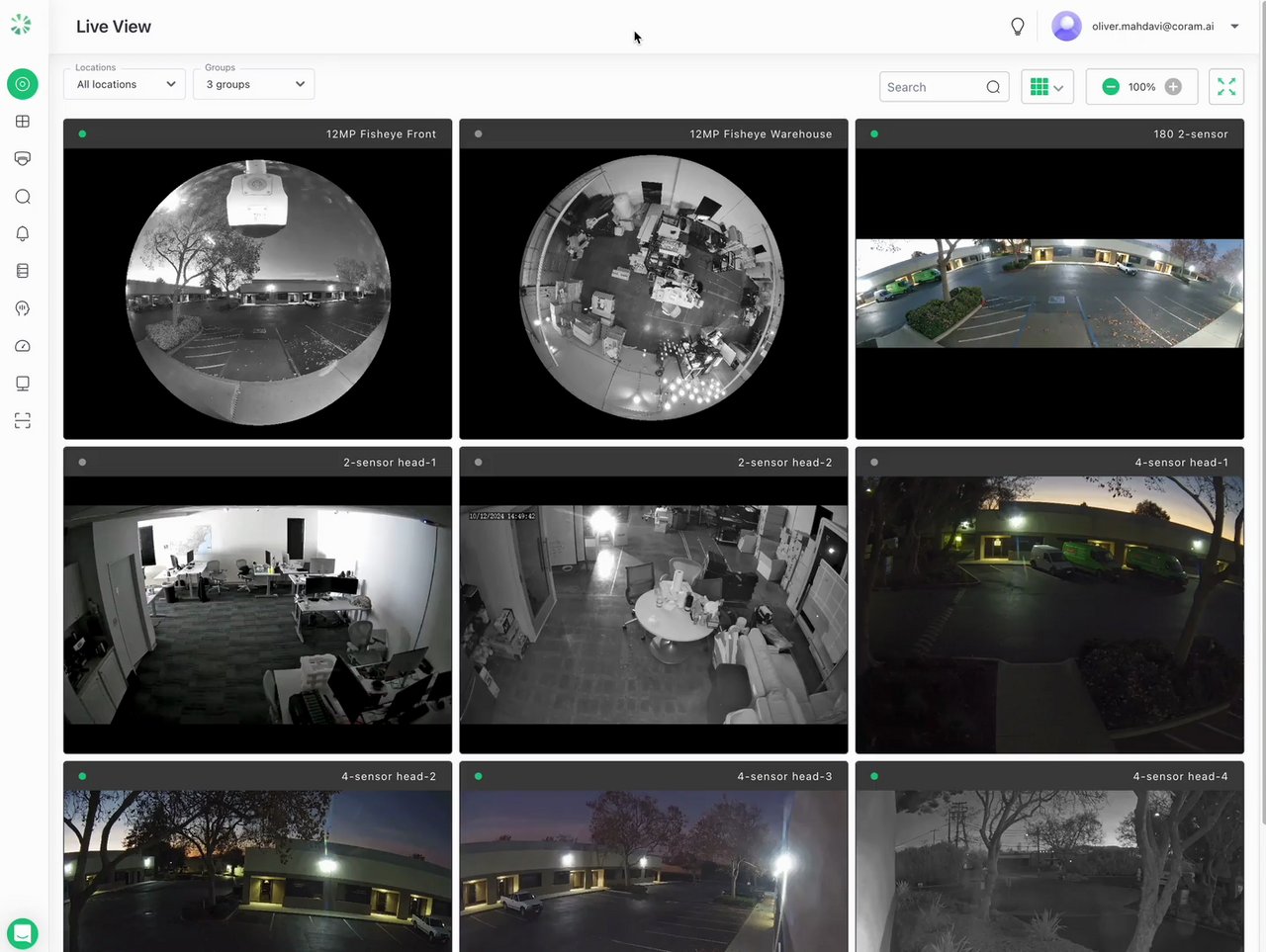Click the 4-sensor head-4 title text
The height and width of the screenshot is (952, 1266).
point(1181,777)
